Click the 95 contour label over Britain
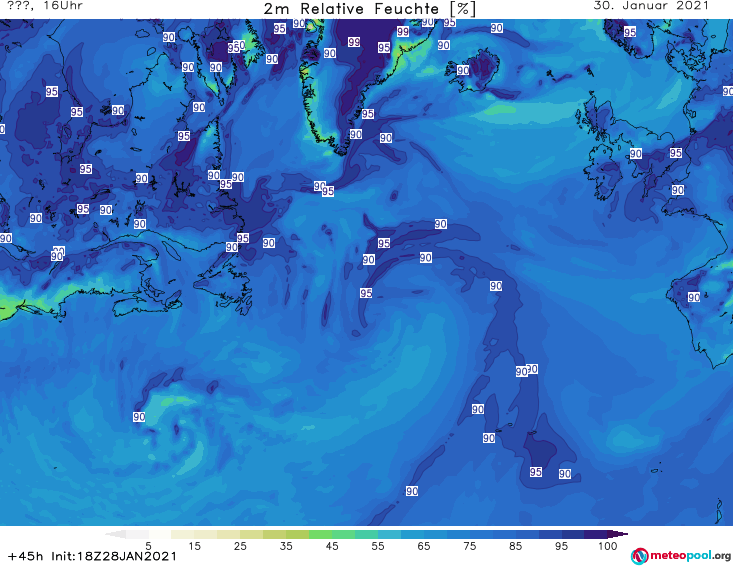 676,153
